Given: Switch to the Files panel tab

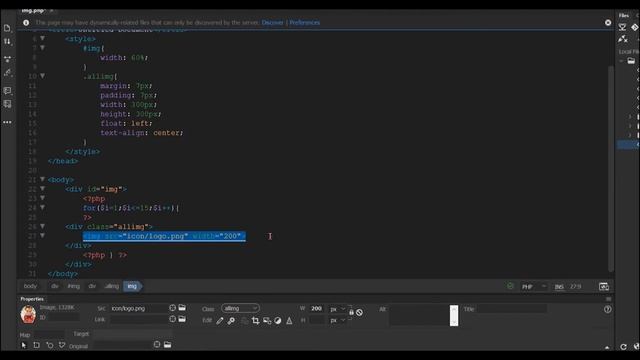Looking at the screenshot, I should pyautogui.click(x=624, y=16).
